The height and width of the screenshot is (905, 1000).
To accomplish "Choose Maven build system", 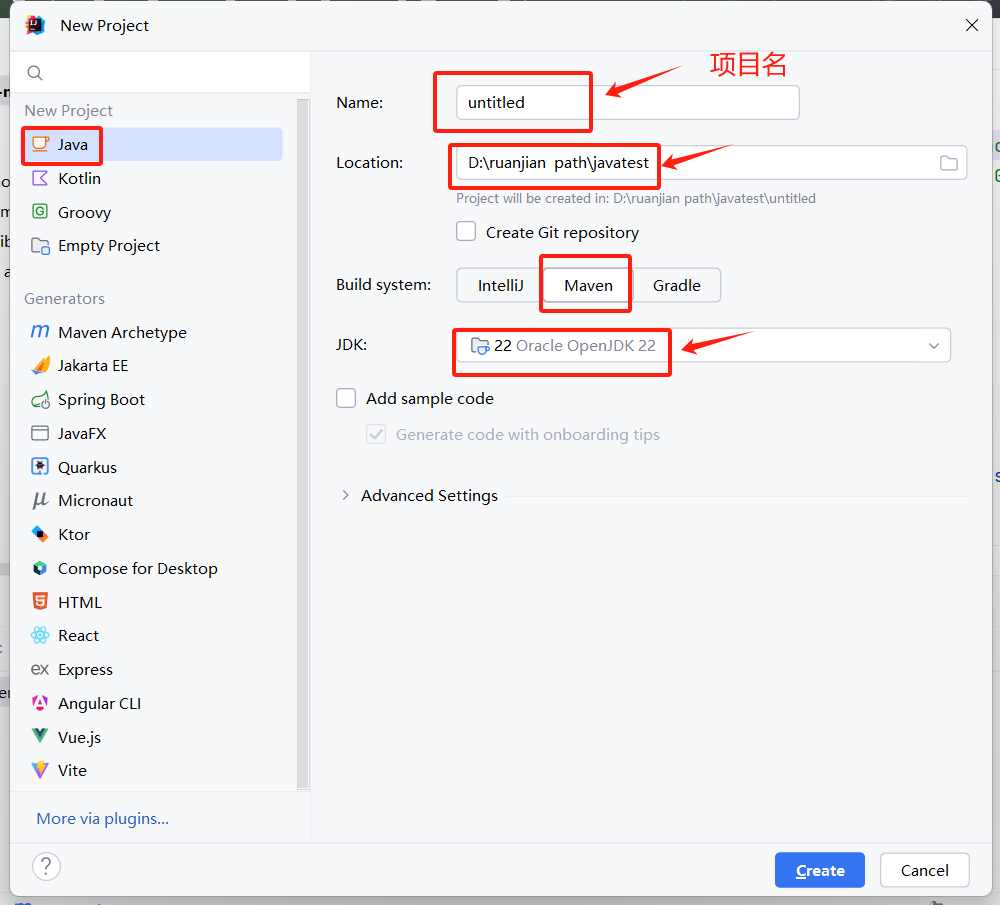I will click(588, 285).
